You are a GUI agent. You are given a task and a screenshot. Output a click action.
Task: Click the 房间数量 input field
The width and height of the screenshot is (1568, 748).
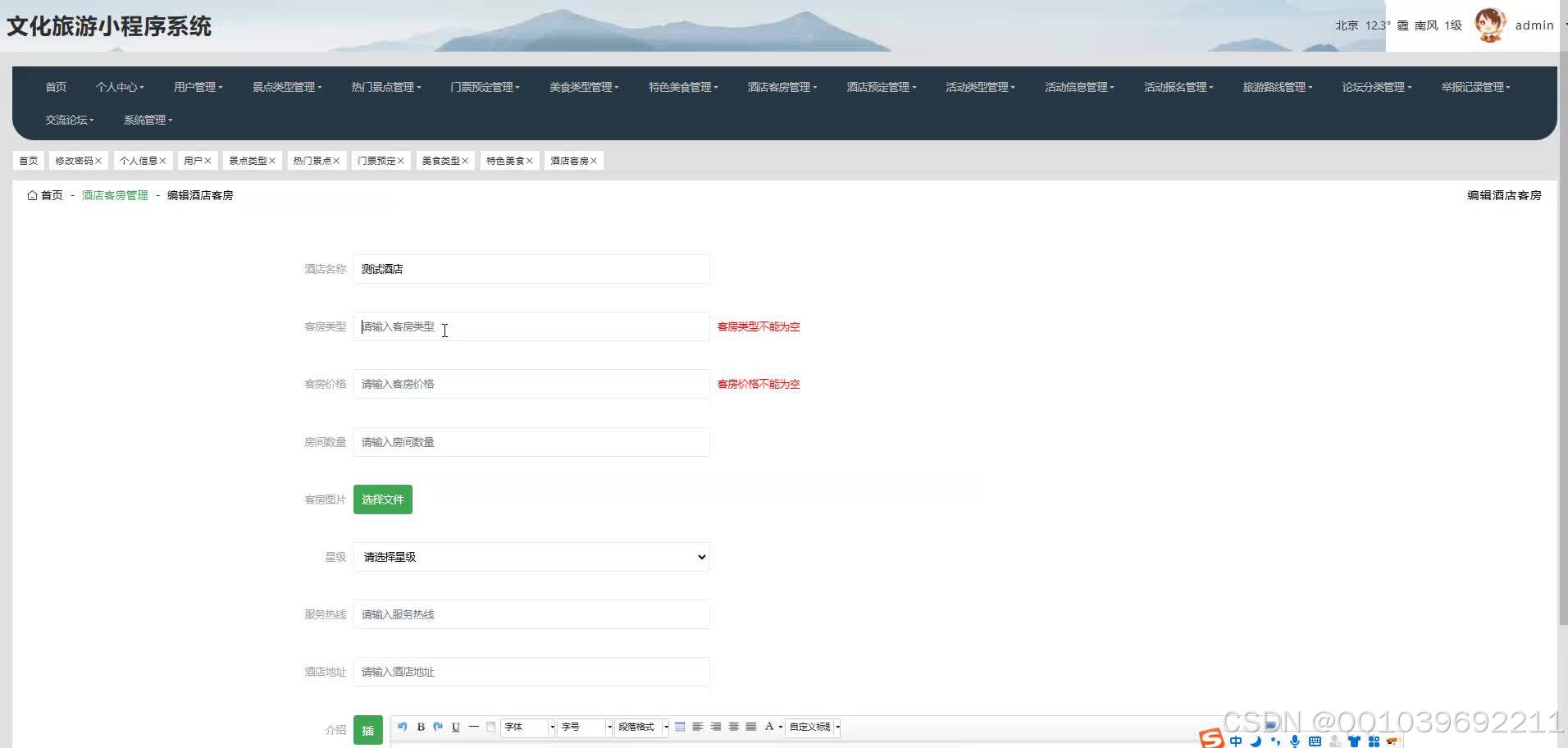tap(531, 442)
